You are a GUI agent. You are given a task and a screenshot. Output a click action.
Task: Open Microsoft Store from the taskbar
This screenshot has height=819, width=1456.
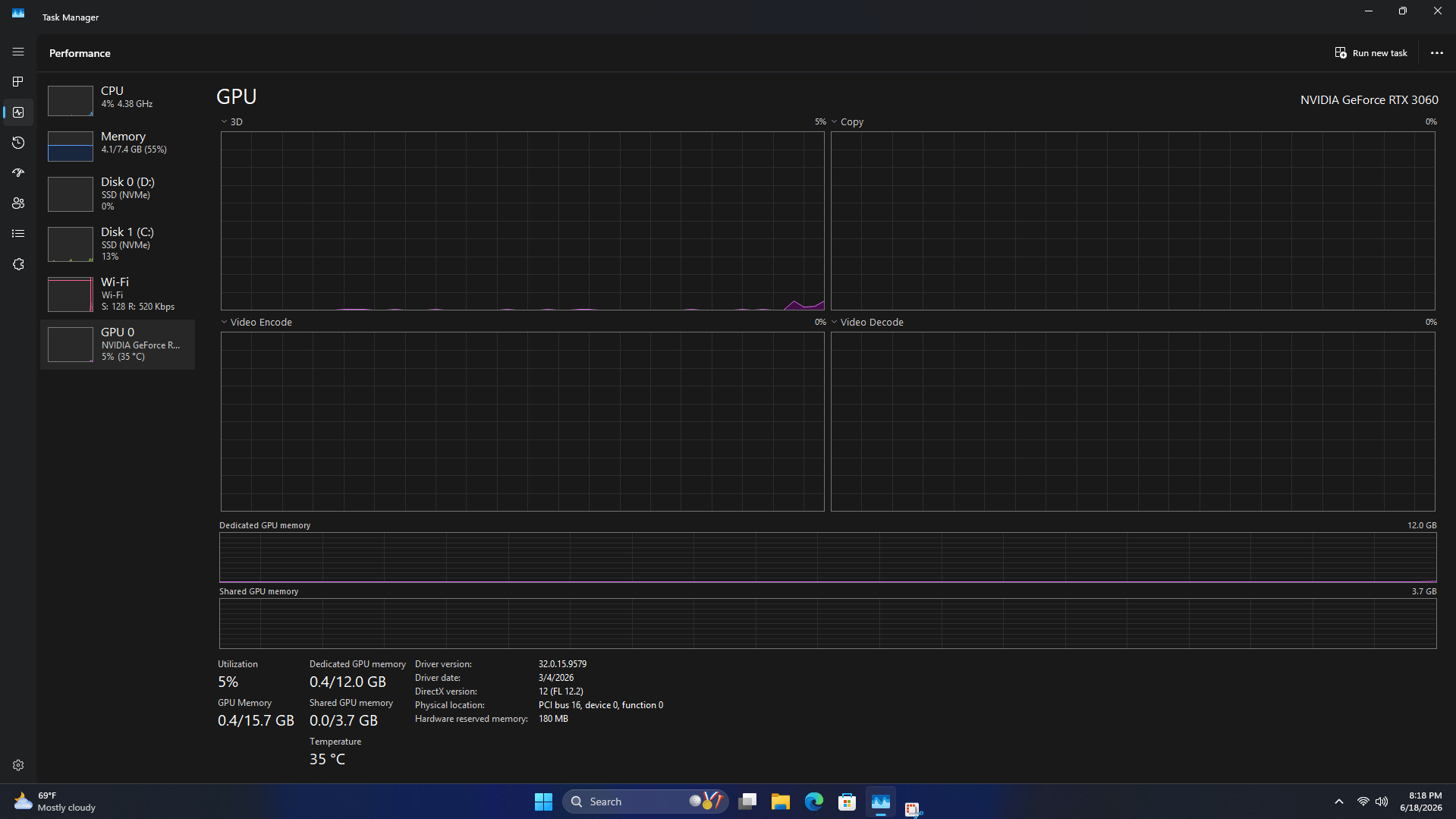click(847, 802)
